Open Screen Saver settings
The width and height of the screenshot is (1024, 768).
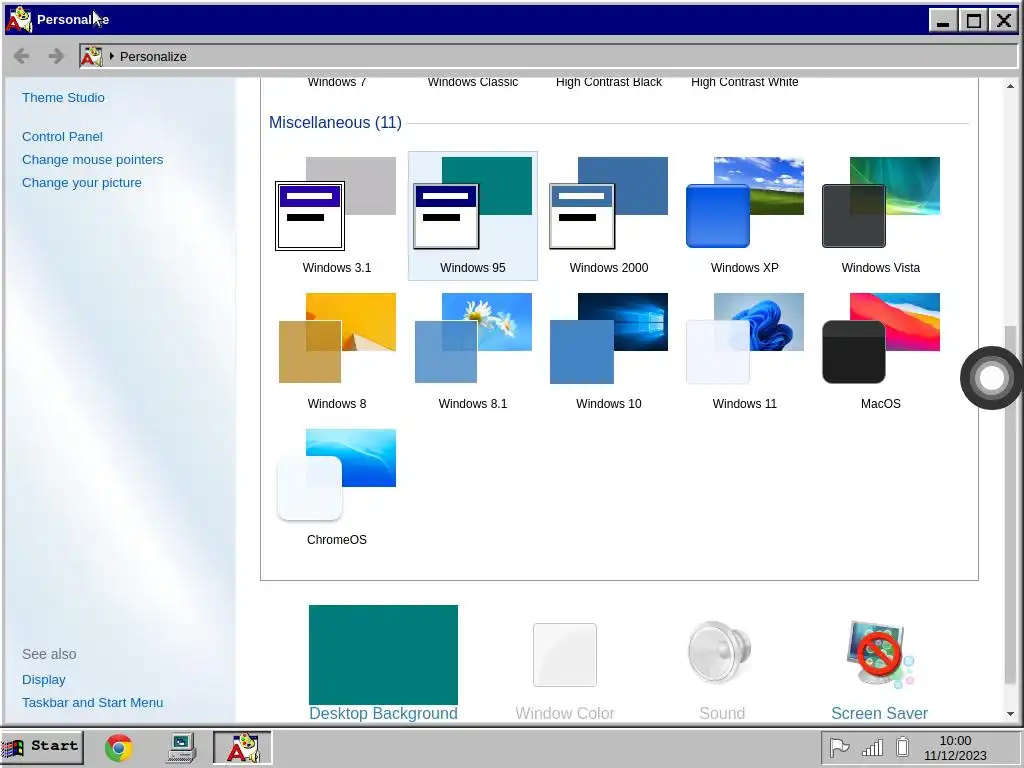(x=879, y=671)
